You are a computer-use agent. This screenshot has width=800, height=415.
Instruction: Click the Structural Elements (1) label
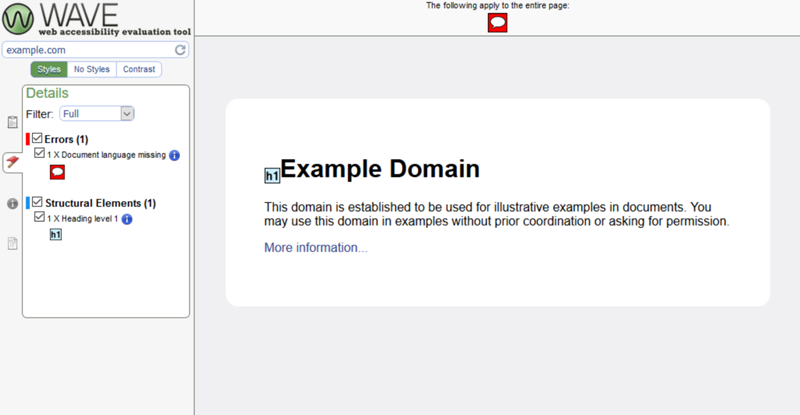tap(101, 203)
